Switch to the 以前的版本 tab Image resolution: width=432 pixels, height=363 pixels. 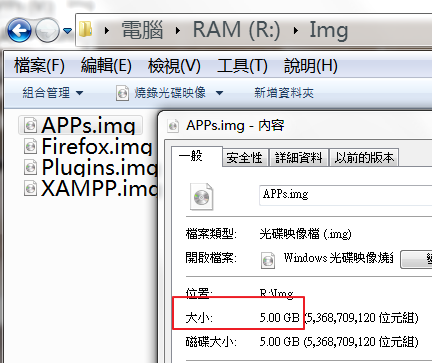364,158
